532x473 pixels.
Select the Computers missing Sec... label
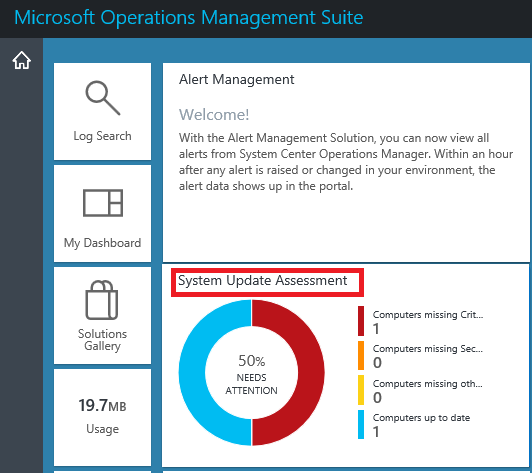coord(428,349)
